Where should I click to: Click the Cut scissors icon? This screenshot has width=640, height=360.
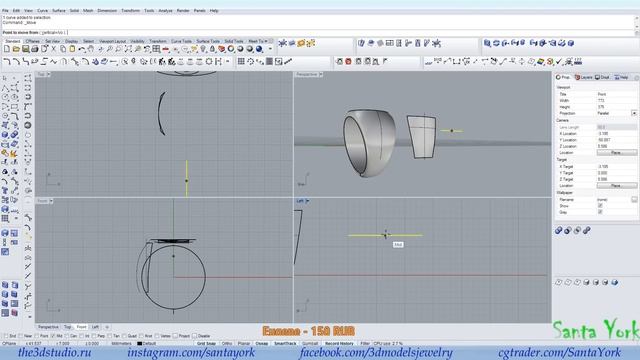click(53, 49)
